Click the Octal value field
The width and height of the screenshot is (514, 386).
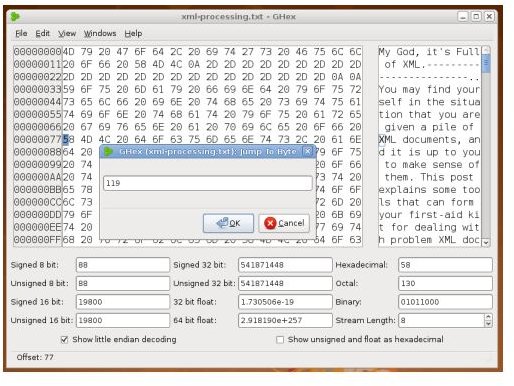click(445, 283)
